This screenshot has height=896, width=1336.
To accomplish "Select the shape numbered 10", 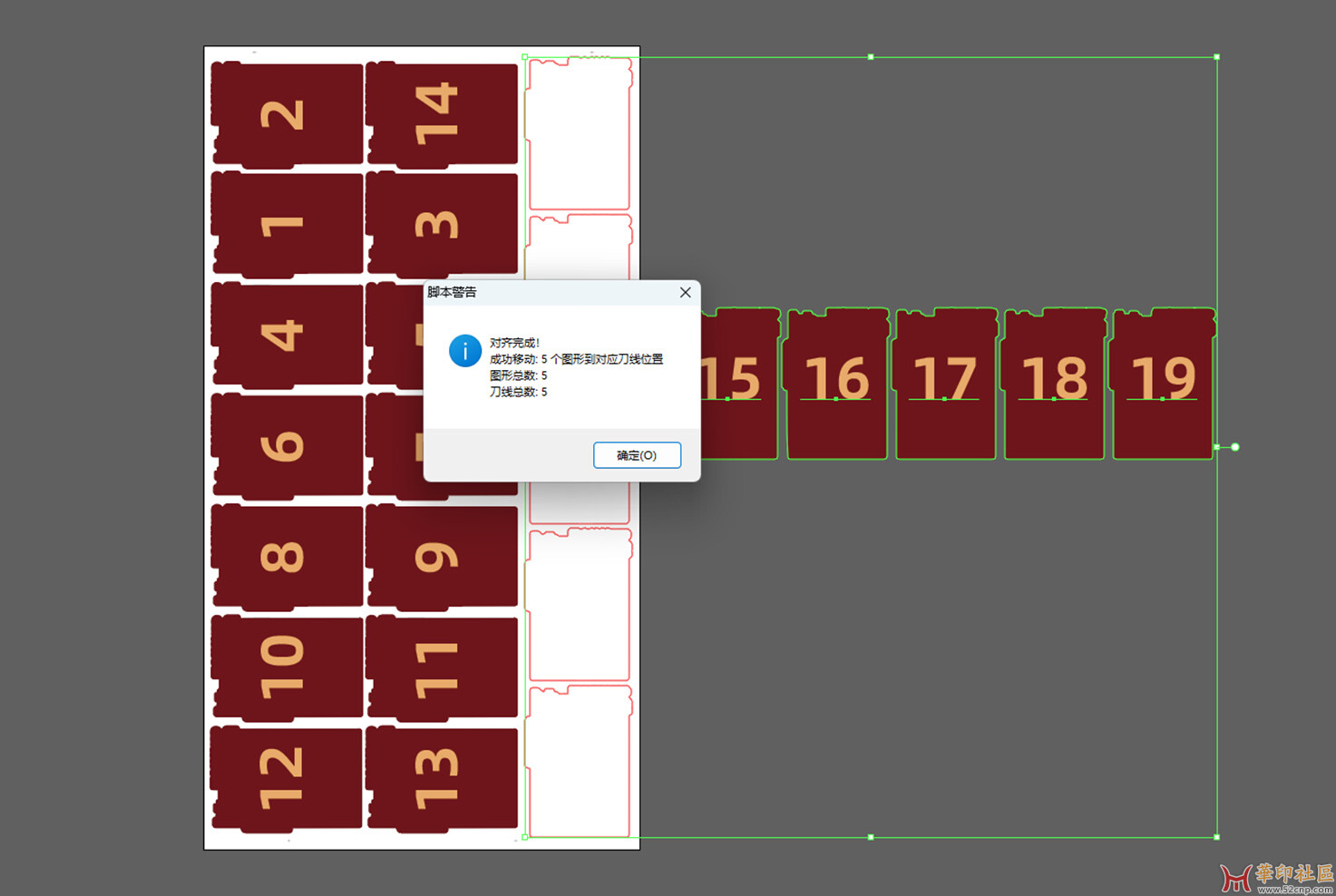I will pyautogui.click(x=288, y=667).
